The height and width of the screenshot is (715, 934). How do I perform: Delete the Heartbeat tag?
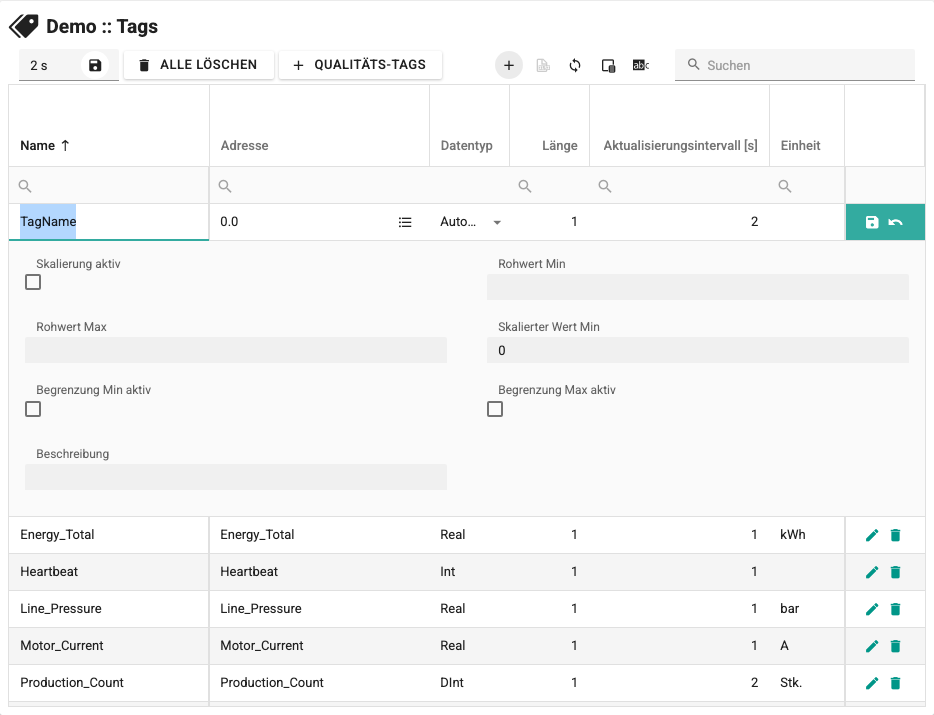coord(895,572)
